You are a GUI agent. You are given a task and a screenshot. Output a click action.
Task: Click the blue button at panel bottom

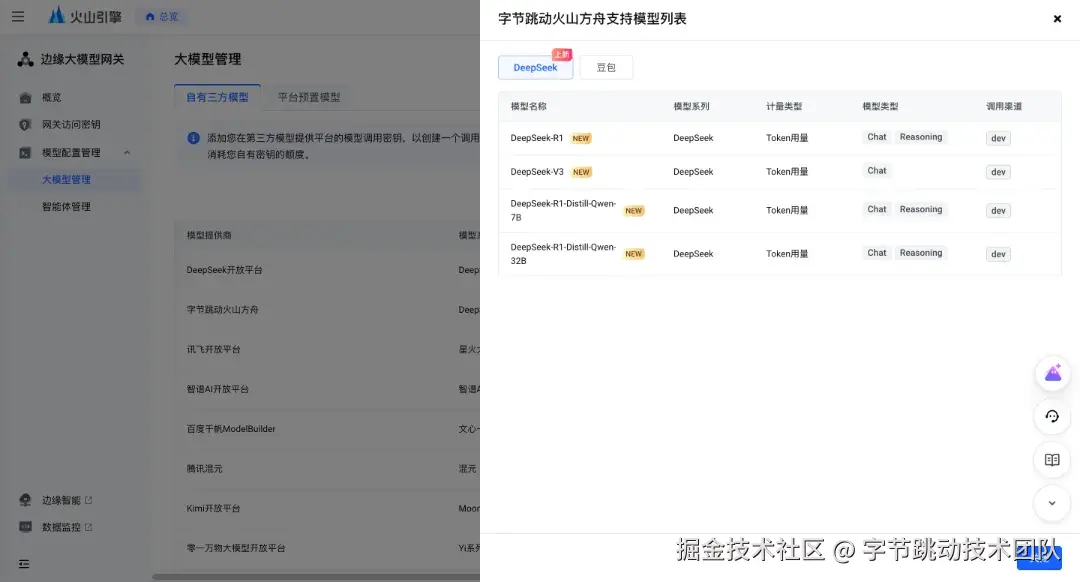(x=1039, y=557)
